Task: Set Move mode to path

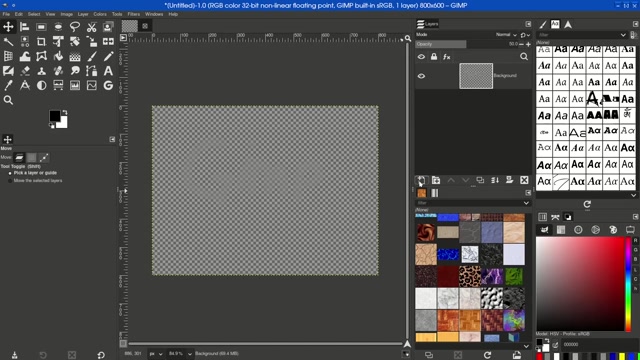Action: (44, 158)
